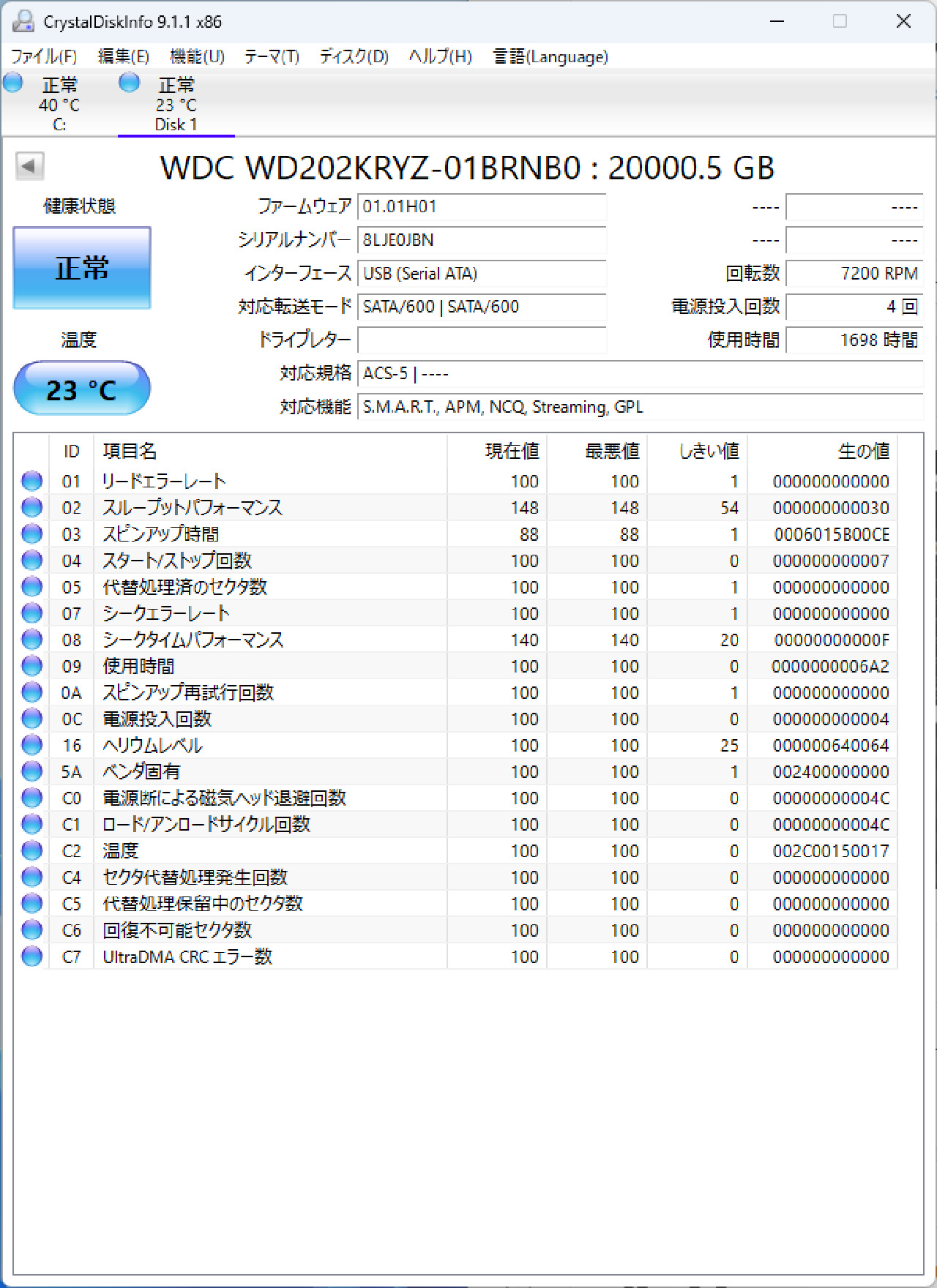937x1288 pixels.
Task: Click the transfer mode field SATA/600 | SATA/600
Action: [x=482, y=307]
